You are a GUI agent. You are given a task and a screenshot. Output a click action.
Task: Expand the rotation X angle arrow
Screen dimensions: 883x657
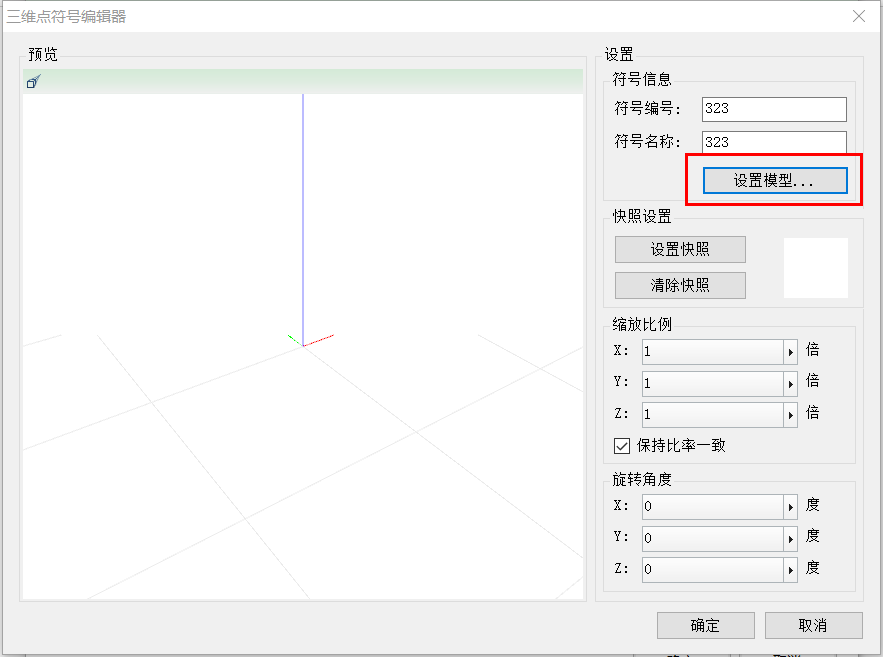click(x=791, y=507)
